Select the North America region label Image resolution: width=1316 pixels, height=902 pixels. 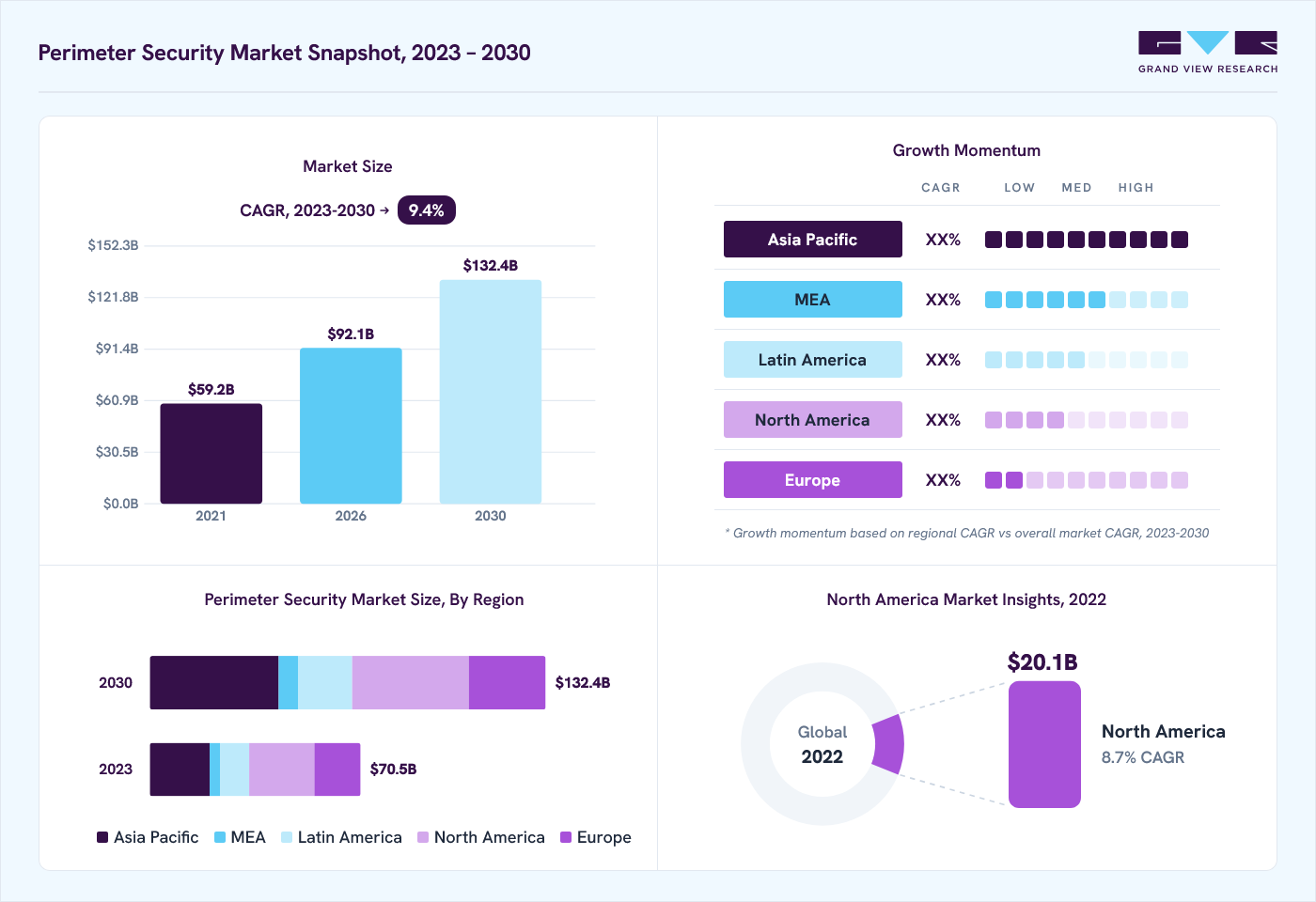tap(813, 420)
